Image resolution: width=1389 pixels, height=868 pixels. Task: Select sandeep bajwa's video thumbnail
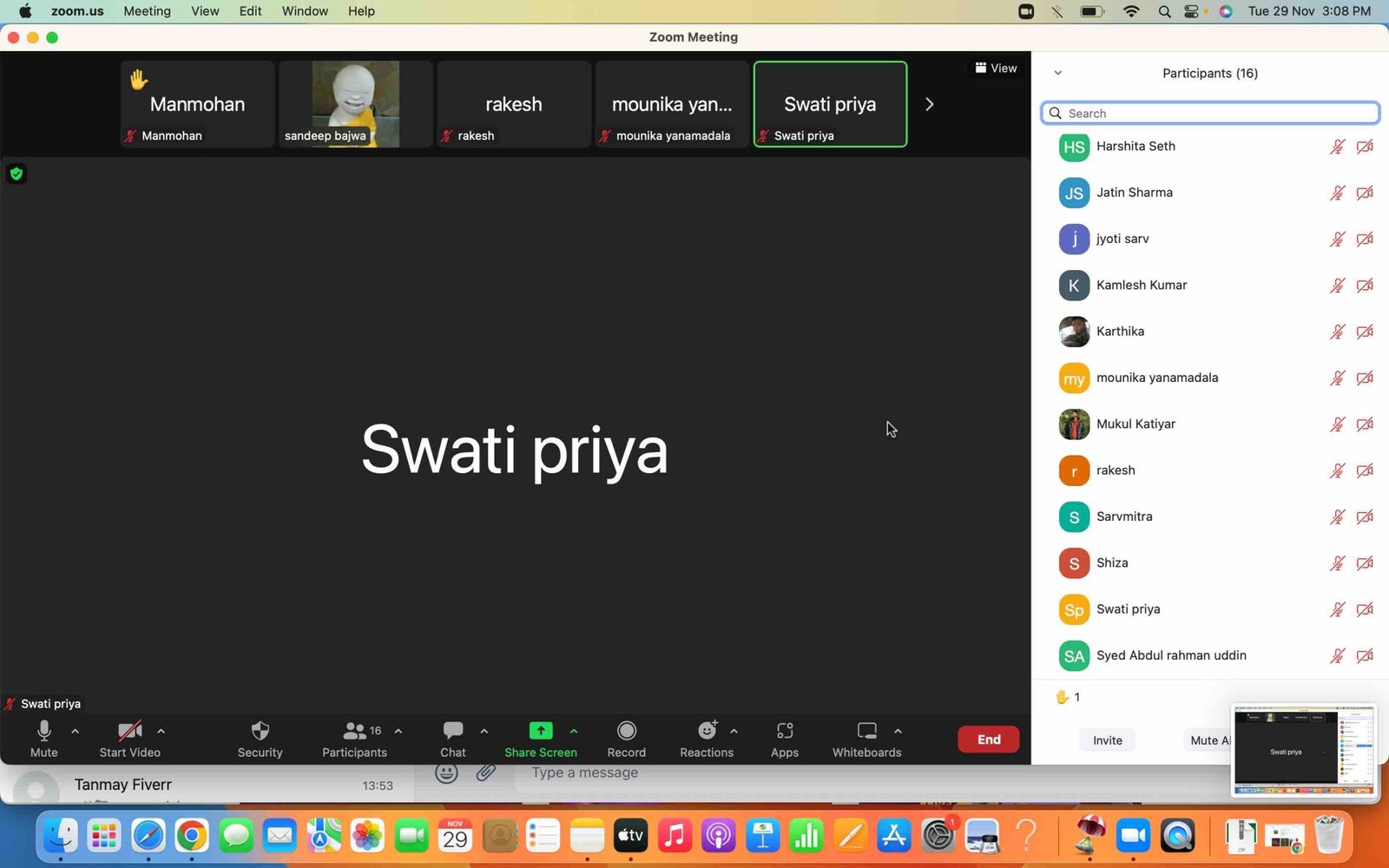(x=355, y=104)
